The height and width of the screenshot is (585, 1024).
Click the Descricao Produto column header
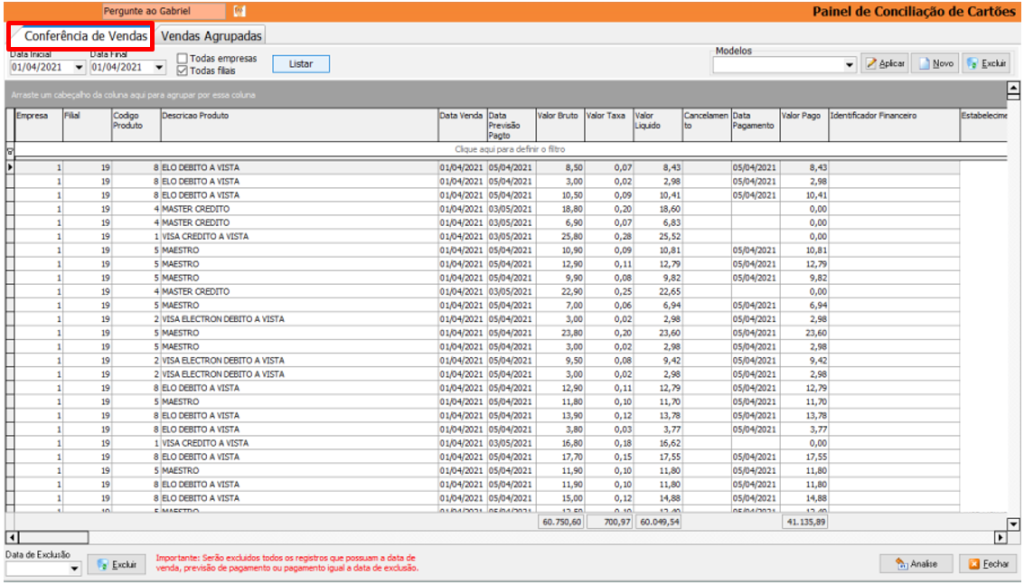(299, 125)
